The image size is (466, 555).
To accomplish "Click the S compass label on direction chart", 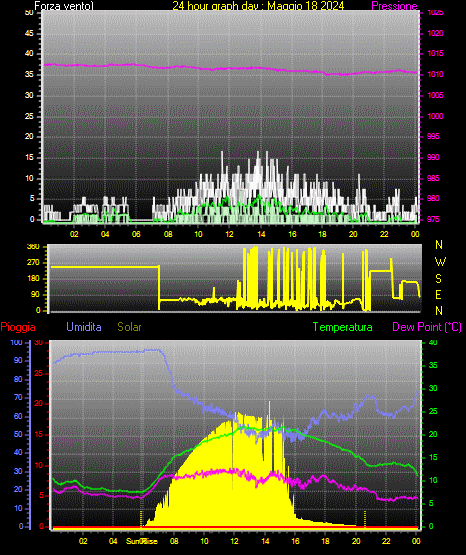I will [438, 279].
